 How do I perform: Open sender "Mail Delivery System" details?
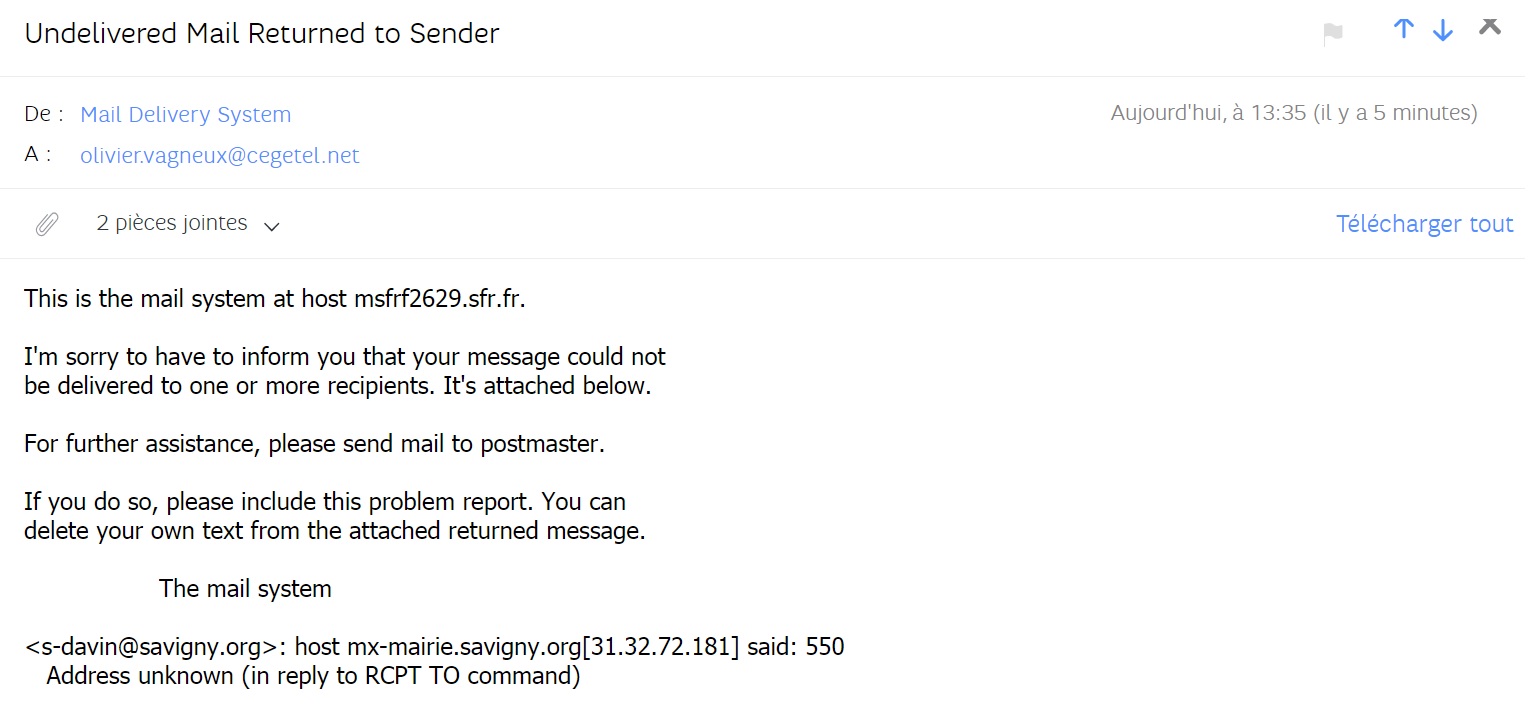[185, 115]
